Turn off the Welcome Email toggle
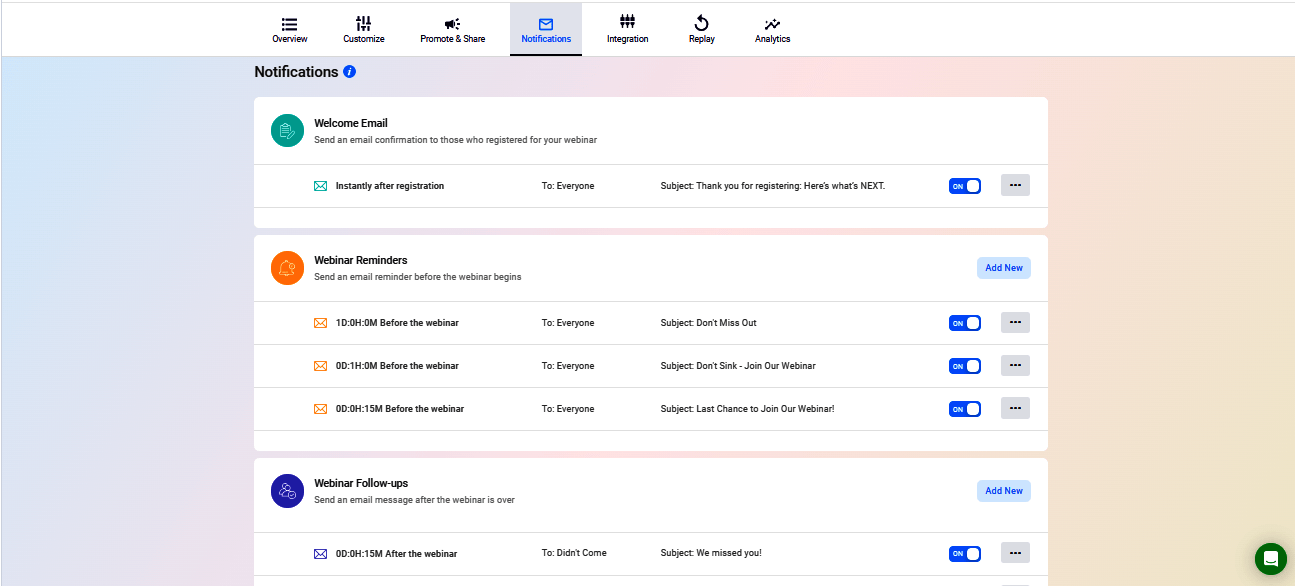 pyautogui.click(x=965, y=186)
